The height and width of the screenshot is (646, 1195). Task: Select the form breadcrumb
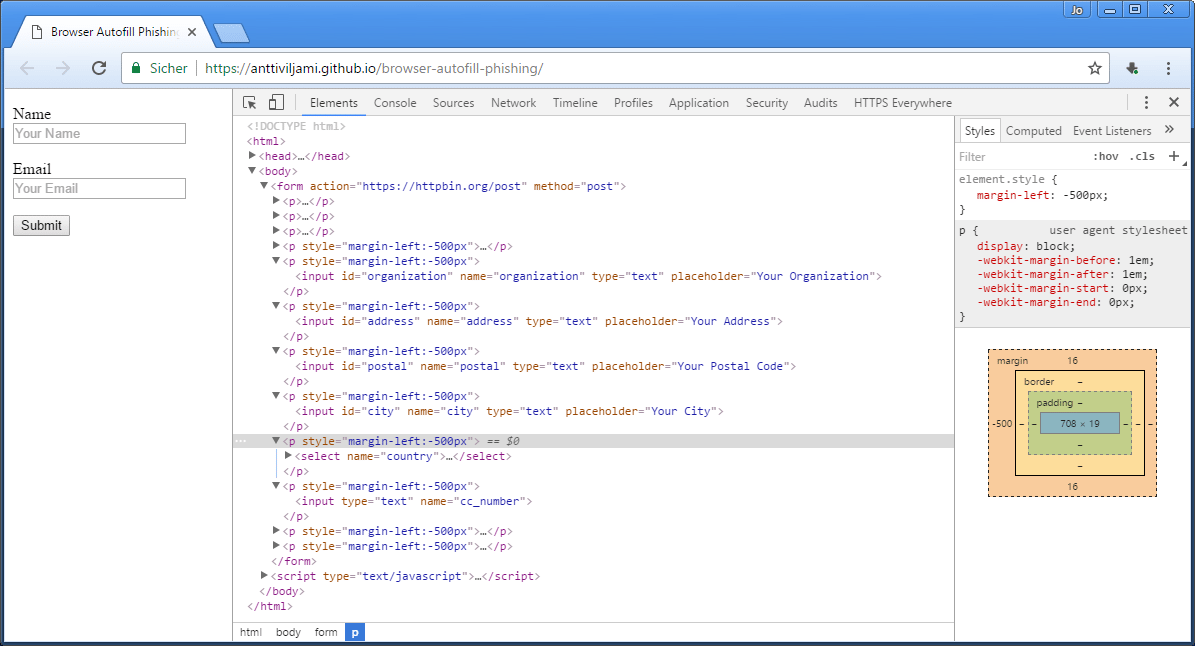(x=326, y=632)
